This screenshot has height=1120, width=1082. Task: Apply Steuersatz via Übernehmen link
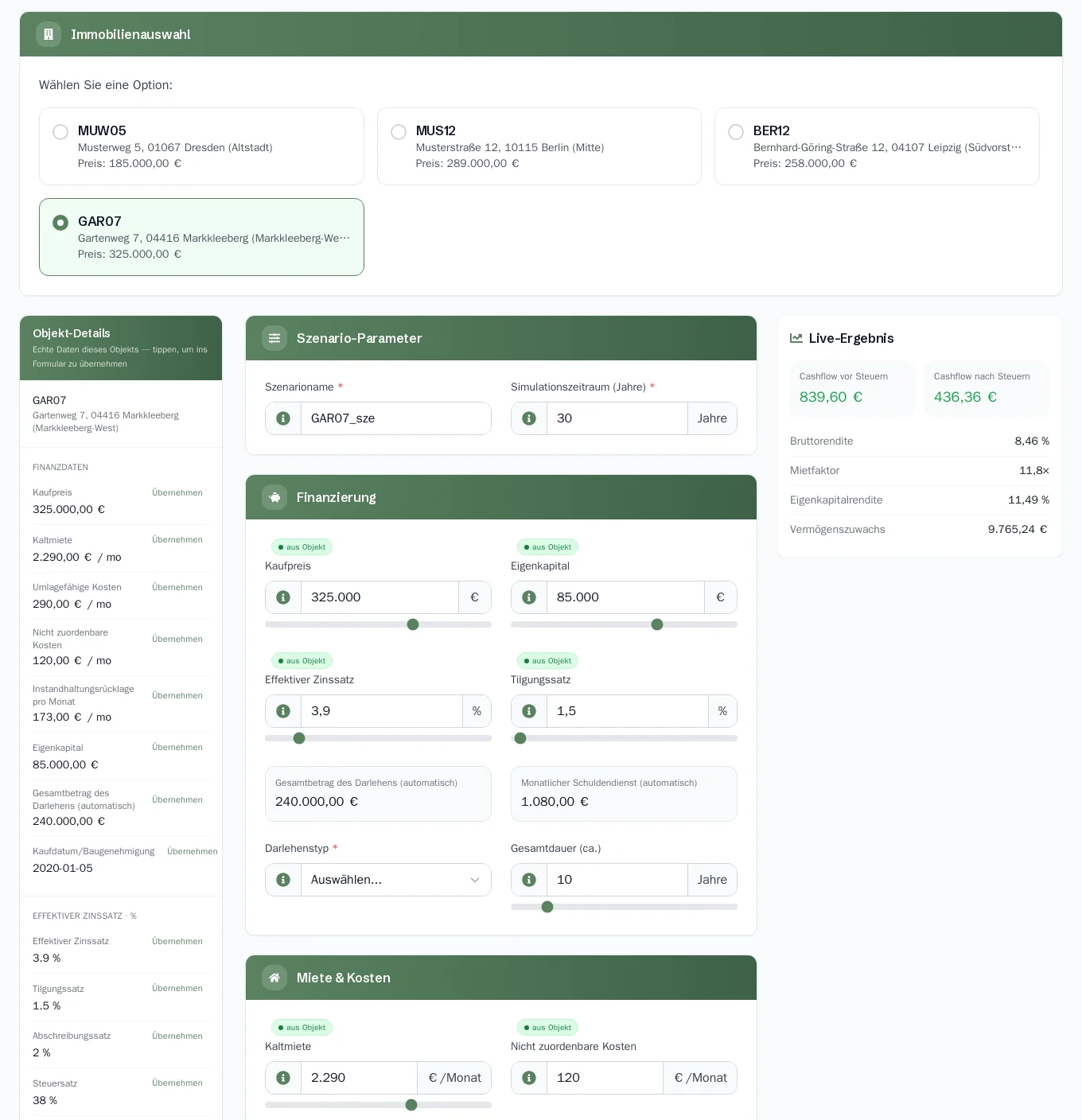[x=177, y=1083]
